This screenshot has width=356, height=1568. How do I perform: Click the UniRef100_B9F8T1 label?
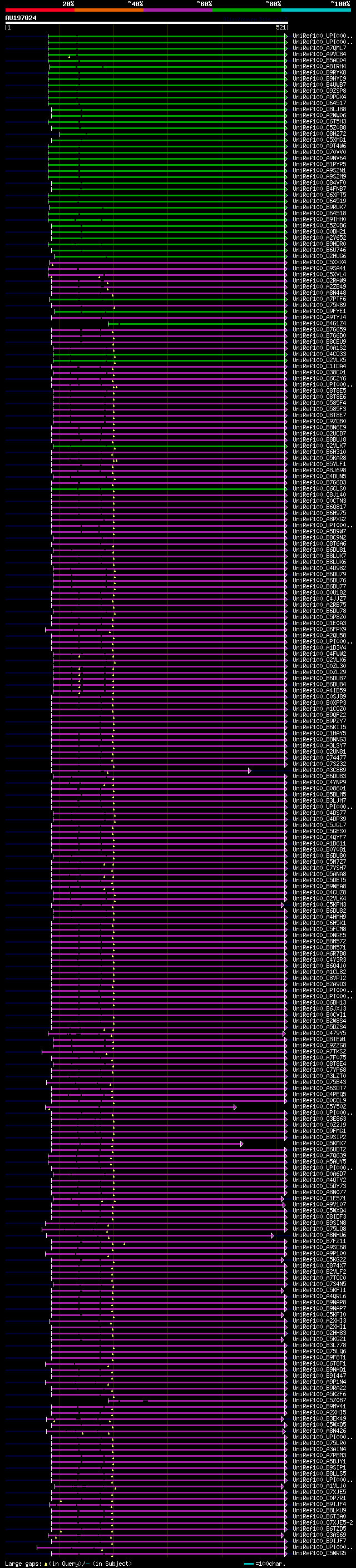[x=319, y=1357]
